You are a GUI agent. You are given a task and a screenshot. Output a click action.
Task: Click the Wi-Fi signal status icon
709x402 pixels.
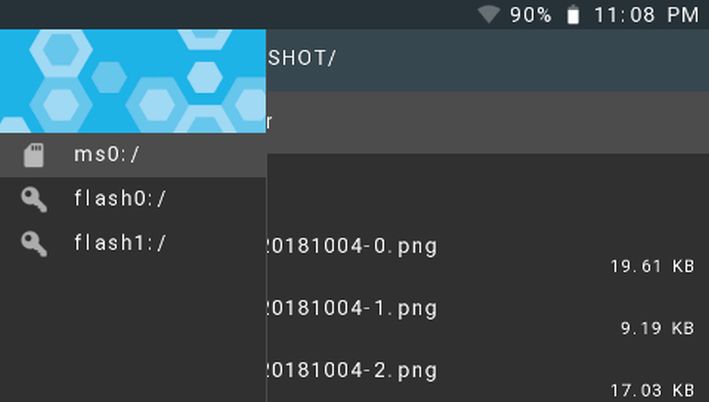tap(489, 14)
